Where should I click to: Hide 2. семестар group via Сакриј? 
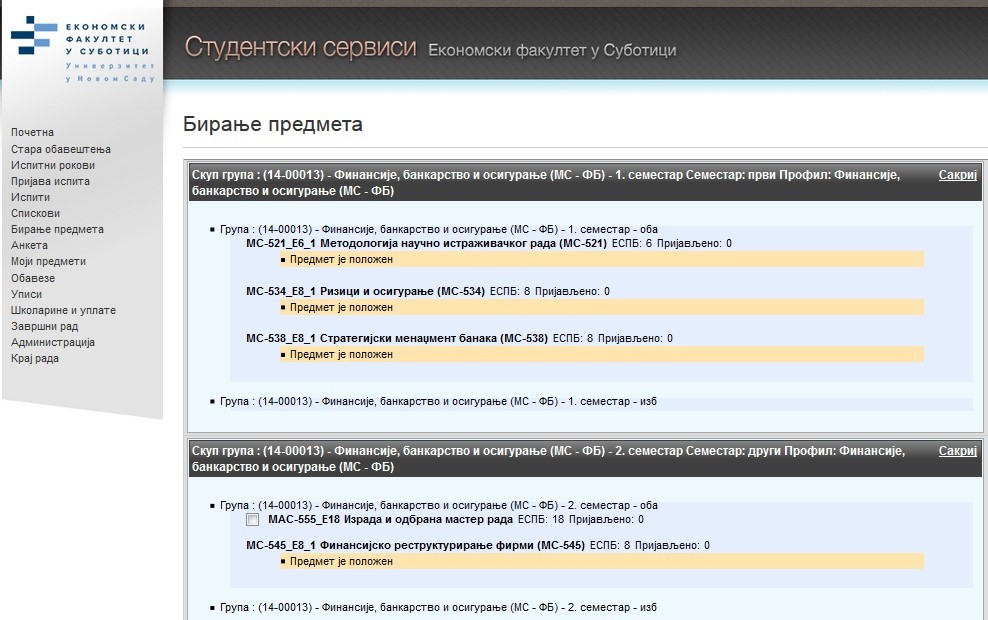(957, 451)
